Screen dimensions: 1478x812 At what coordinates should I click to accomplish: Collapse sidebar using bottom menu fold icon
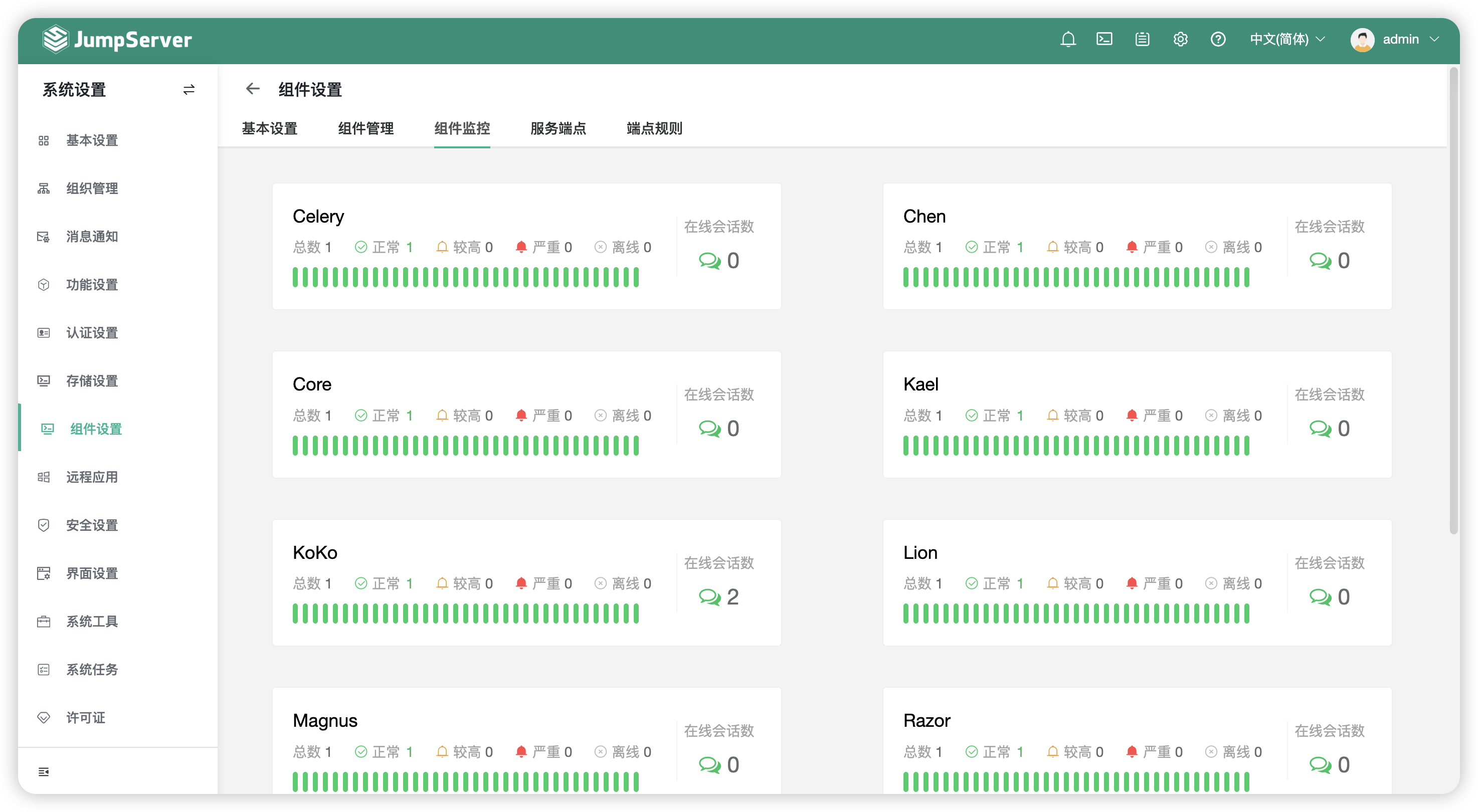[x=44, y=772]
